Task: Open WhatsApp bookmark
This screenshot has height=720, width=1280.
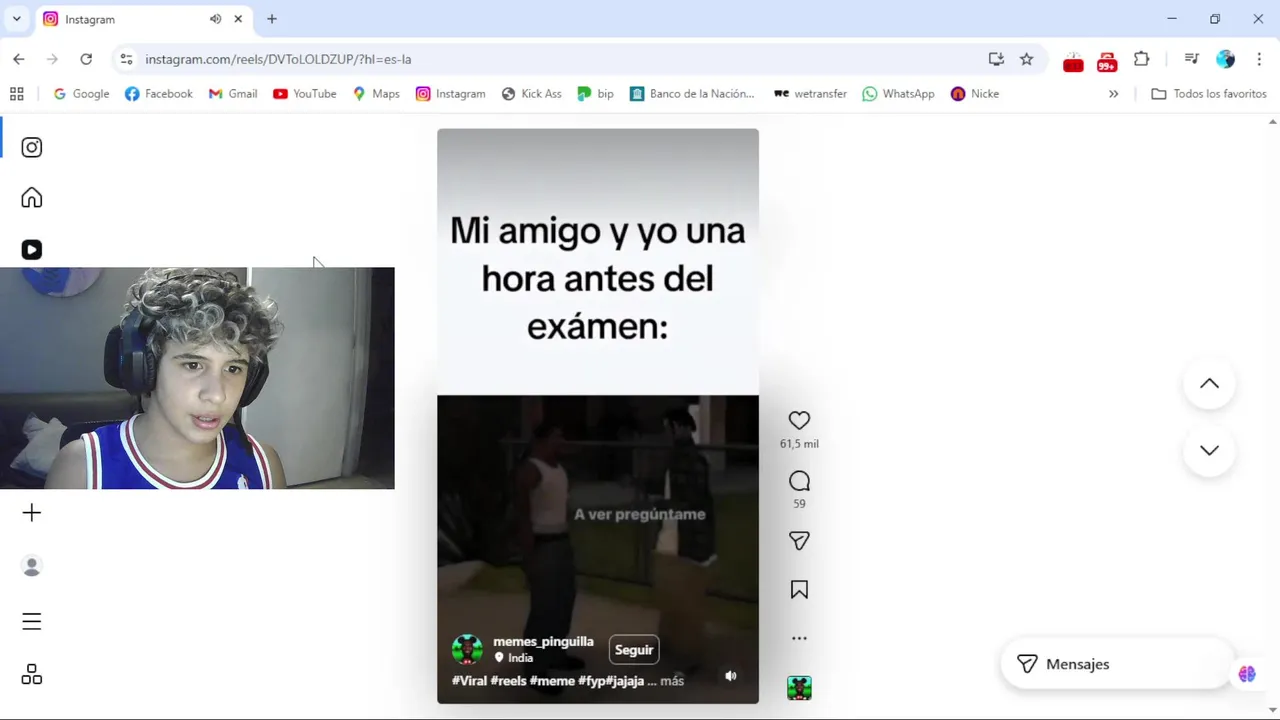Action: click(x=898, y=94)
